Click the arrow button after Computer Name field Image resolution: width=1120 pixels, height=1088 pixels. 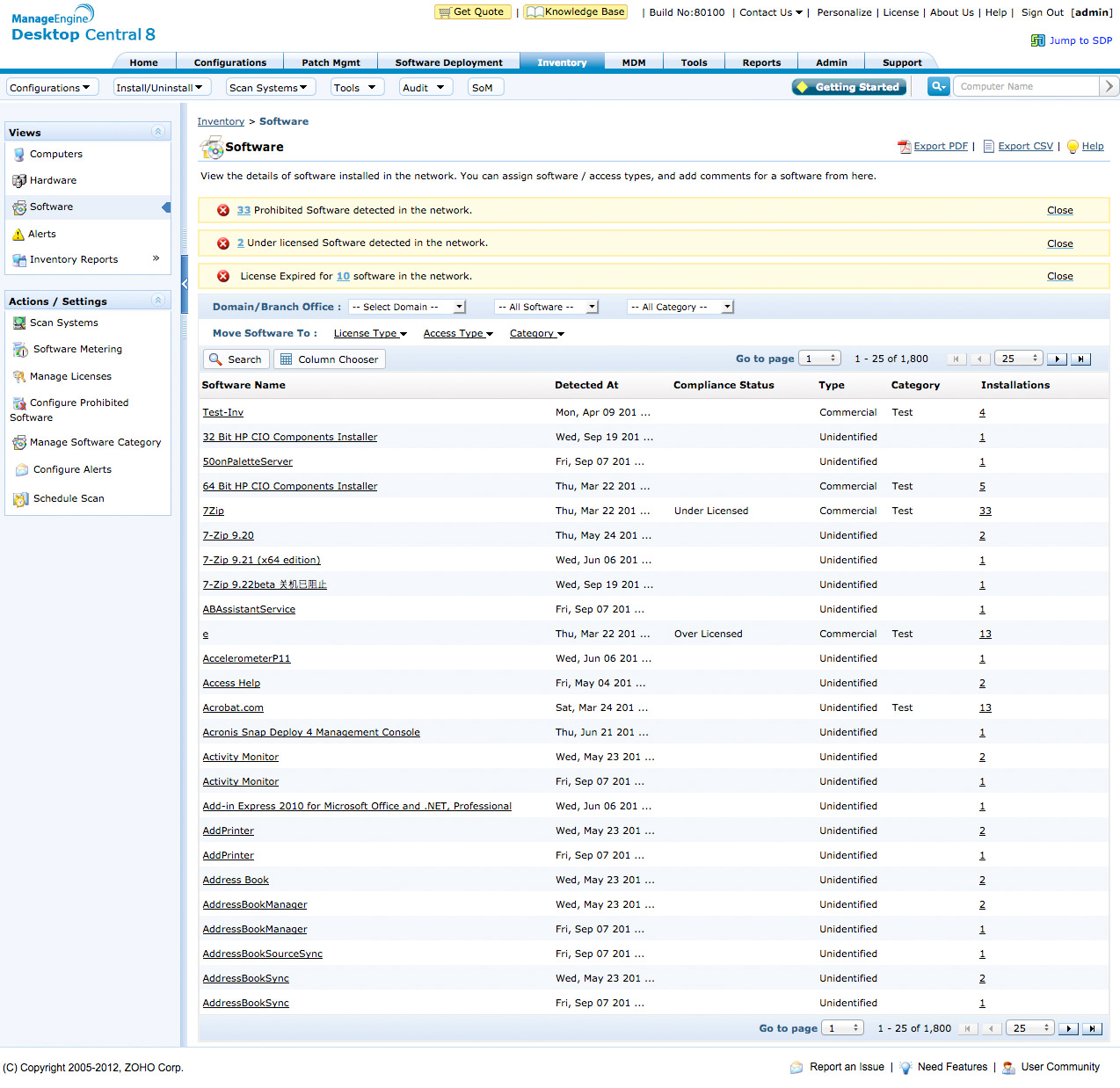click(x=1109, y=86)
